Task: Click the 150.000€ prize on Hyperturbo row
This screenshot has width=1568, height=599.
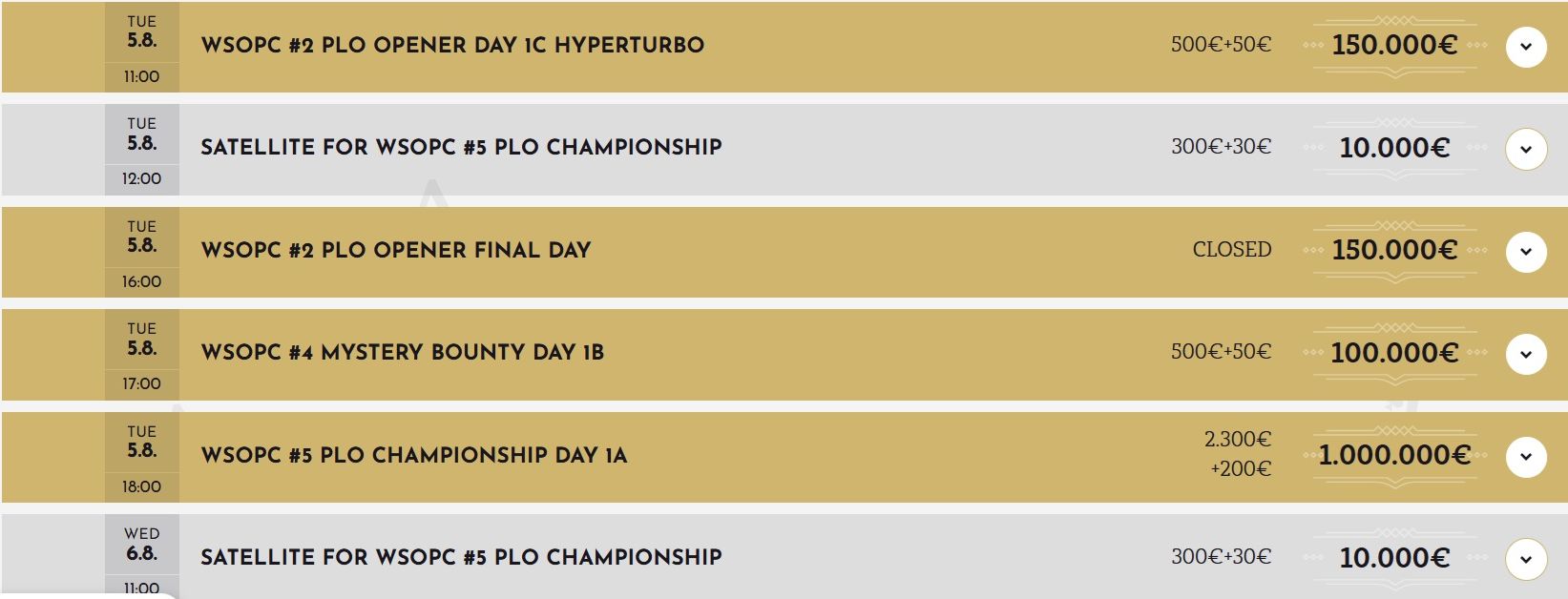Action: pos(1394,45)
